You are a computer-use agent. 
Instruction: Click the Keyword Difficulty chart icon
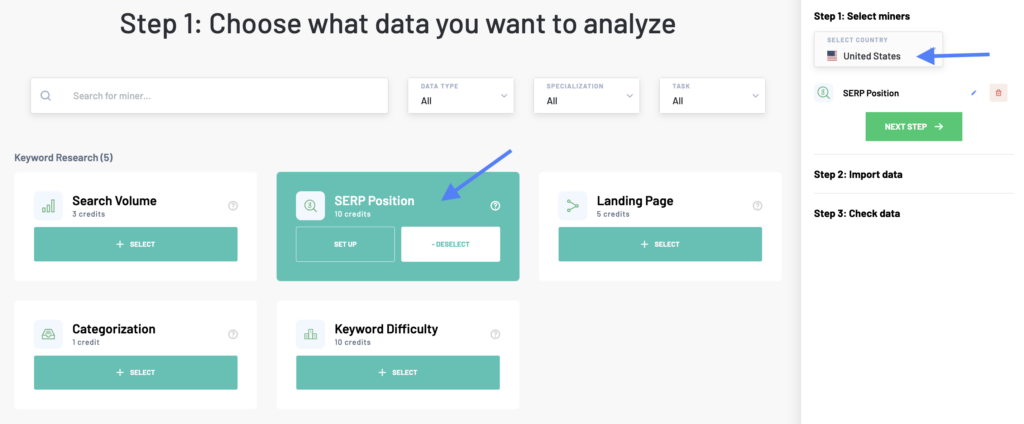(x=310, y=334)
